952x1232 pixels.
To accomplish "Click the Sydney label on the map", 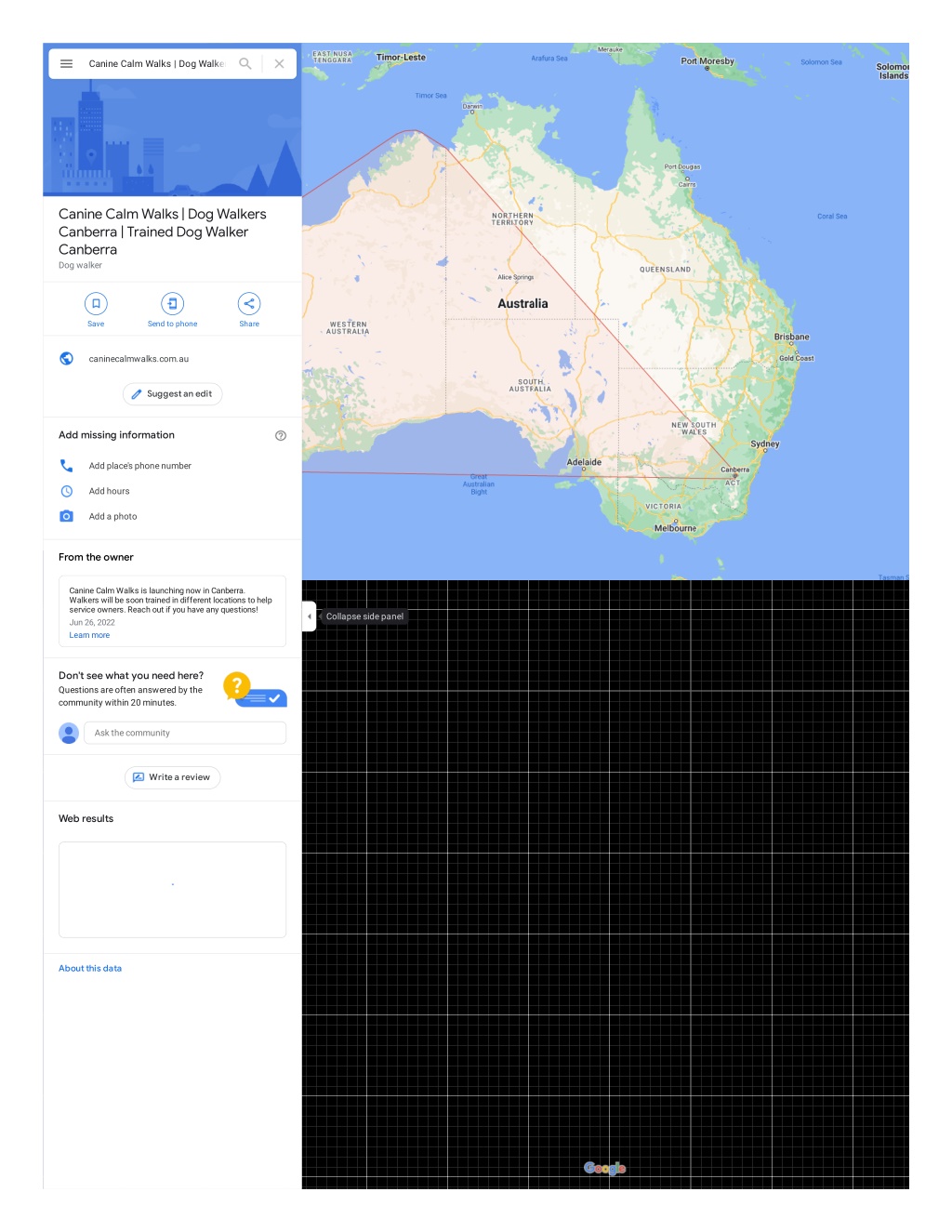I will pyautogui.click(x=765, y=444).
